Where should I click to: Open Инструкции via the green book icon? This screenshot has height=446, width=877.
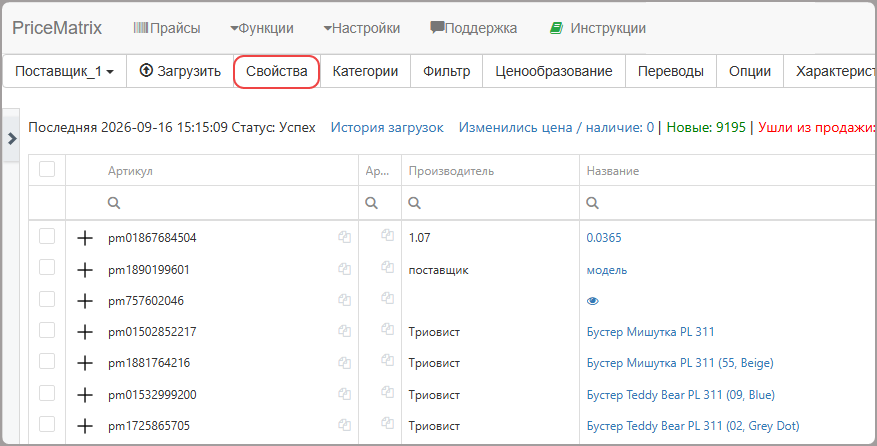556,28
